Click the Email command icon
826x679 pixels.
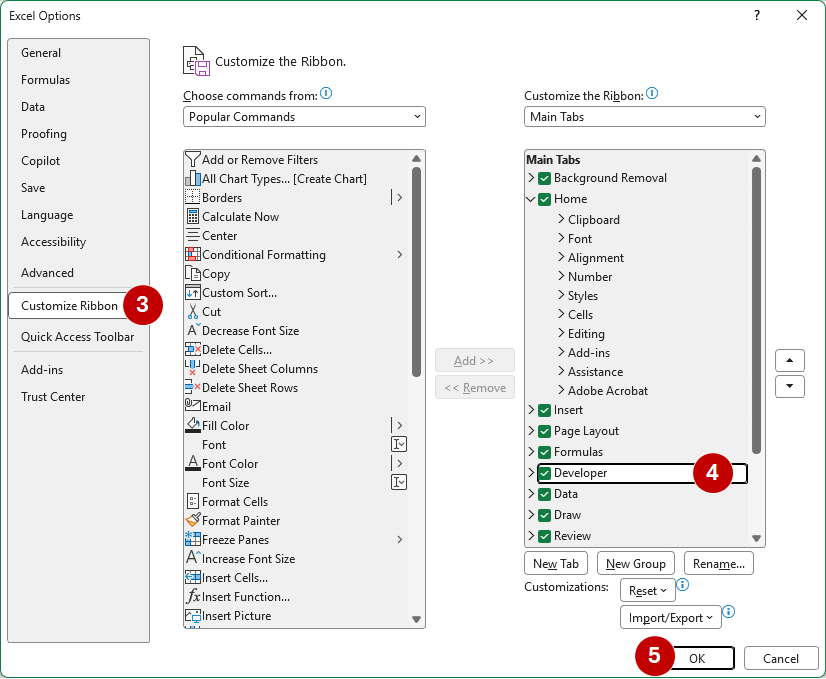pos(193,405)
